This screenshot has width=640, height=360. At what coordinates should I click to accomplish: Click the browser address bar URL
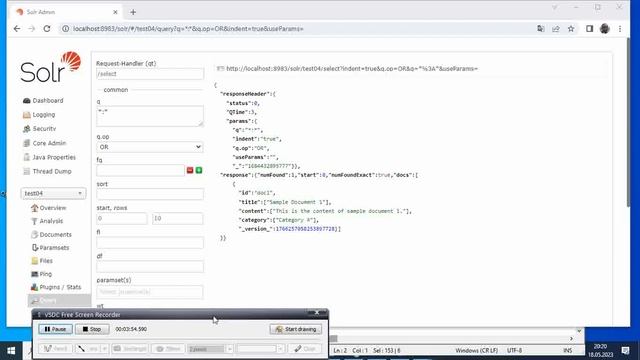pos(188,29)
